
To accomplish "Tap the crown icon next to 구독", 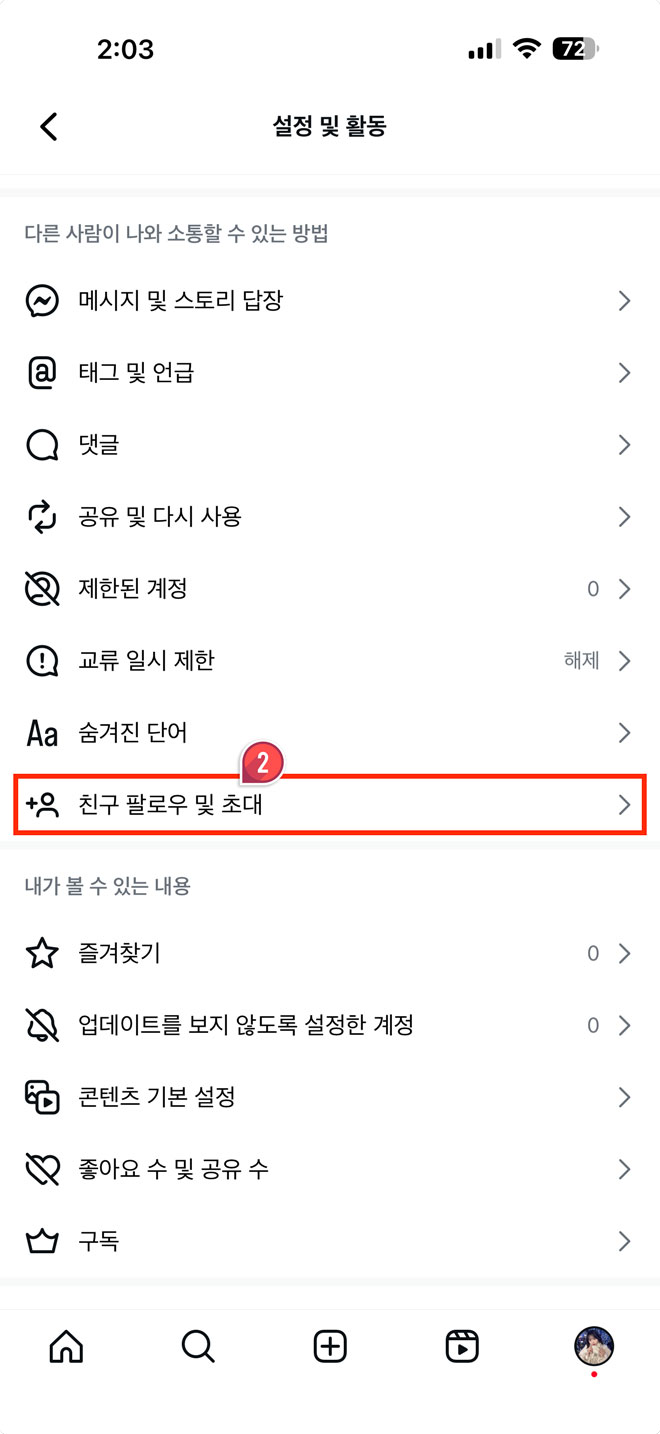I will tap(42, 1242).
